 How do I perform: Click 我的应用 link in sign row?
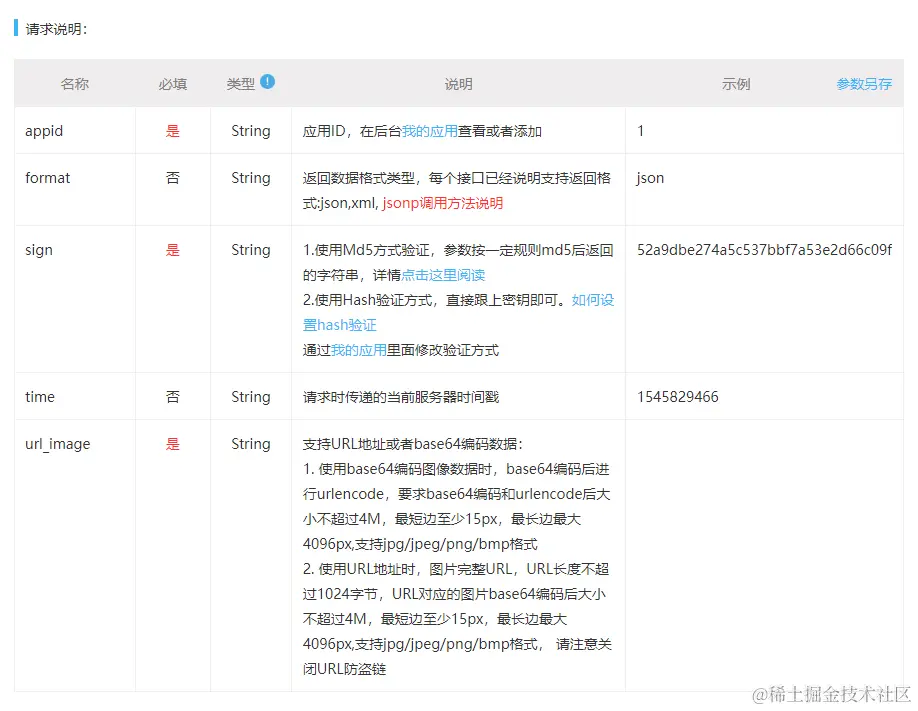pos(359,350)
